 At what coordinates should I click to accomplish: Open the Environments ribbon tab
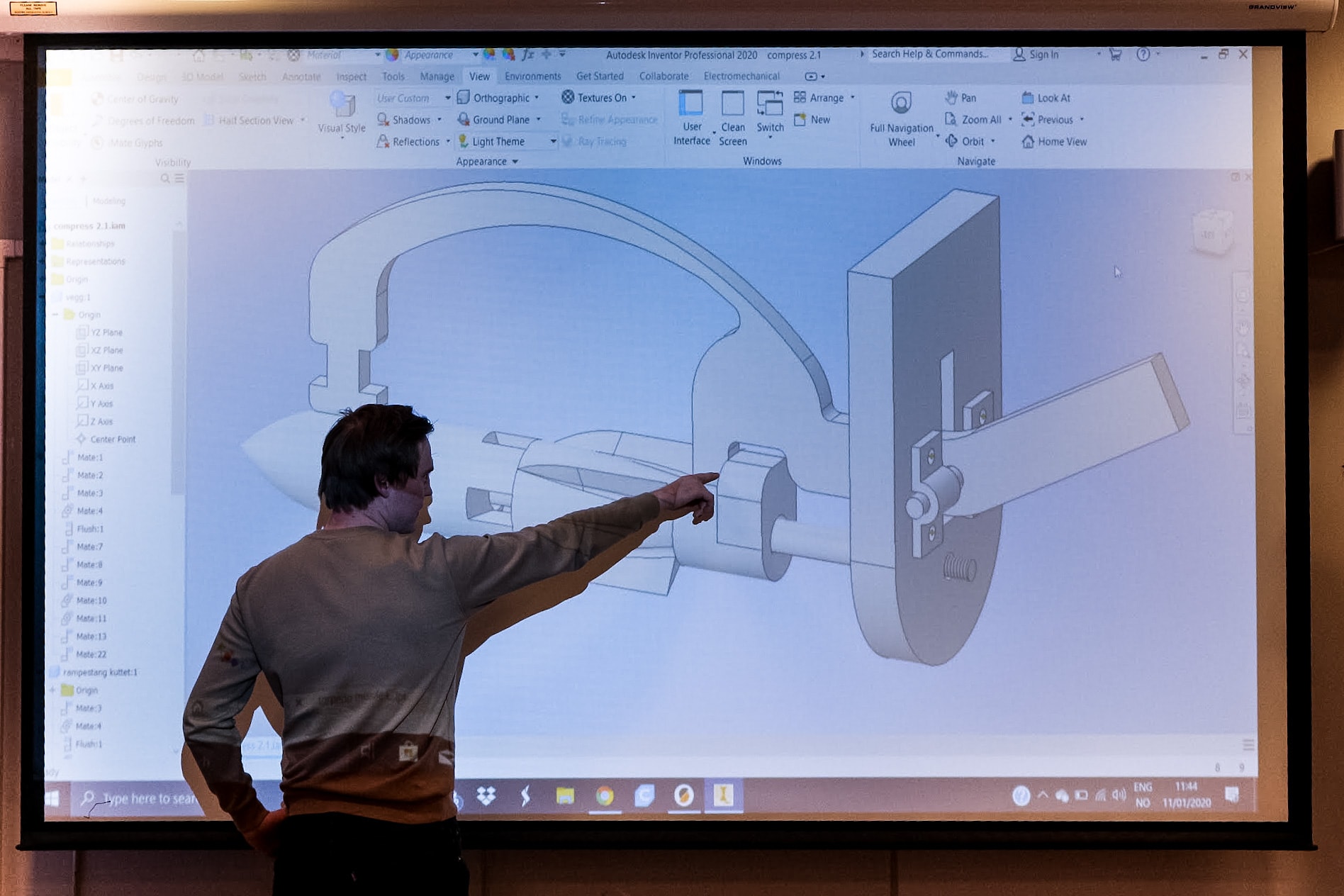coord(532,76)
